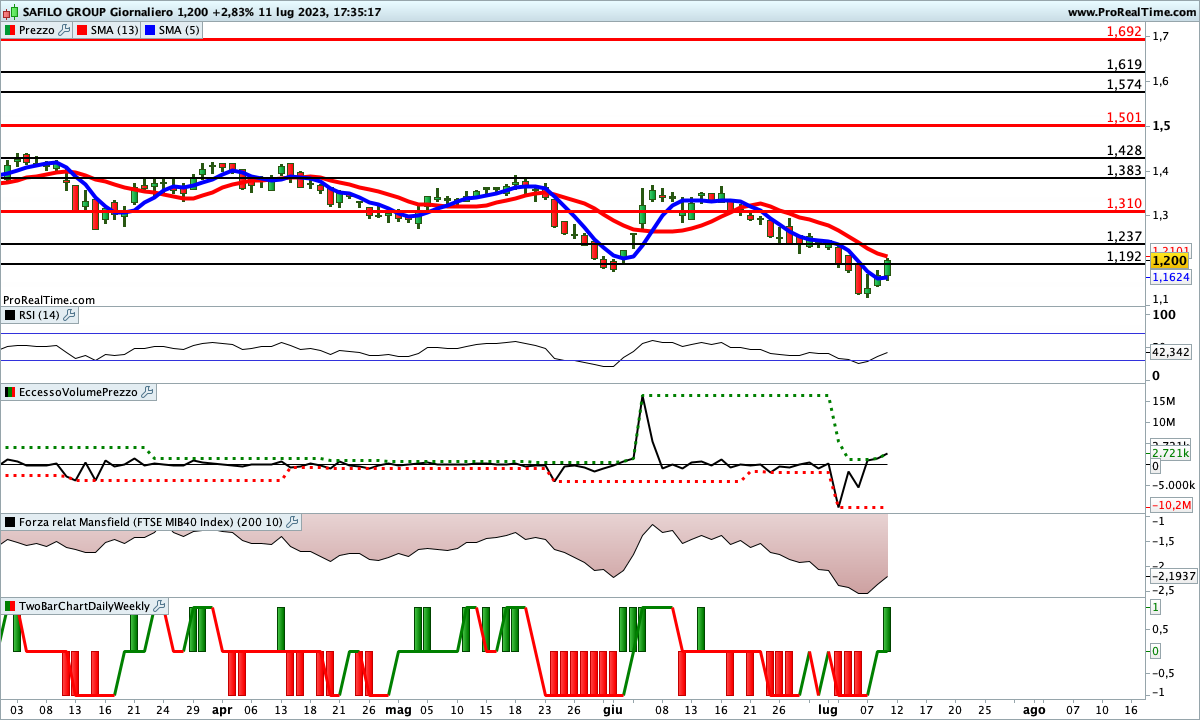Click the black RSI (14) color square

coord(9,315)
